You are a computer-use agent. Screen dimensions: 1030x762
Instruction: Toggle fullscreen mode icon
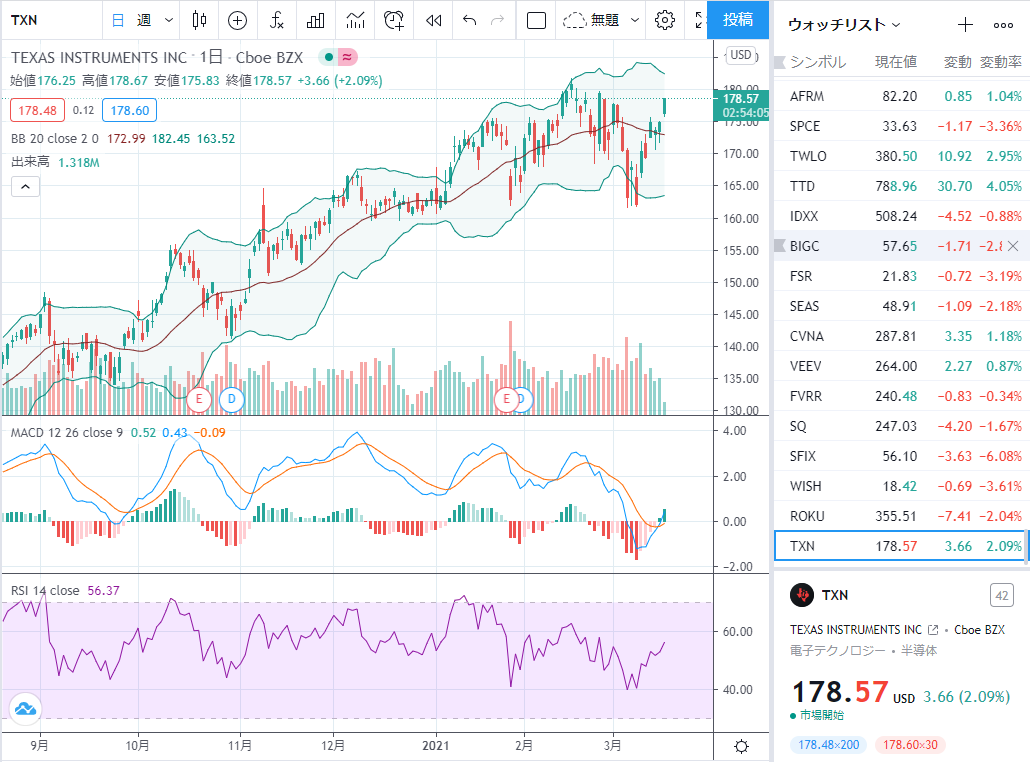coord(700,20)
